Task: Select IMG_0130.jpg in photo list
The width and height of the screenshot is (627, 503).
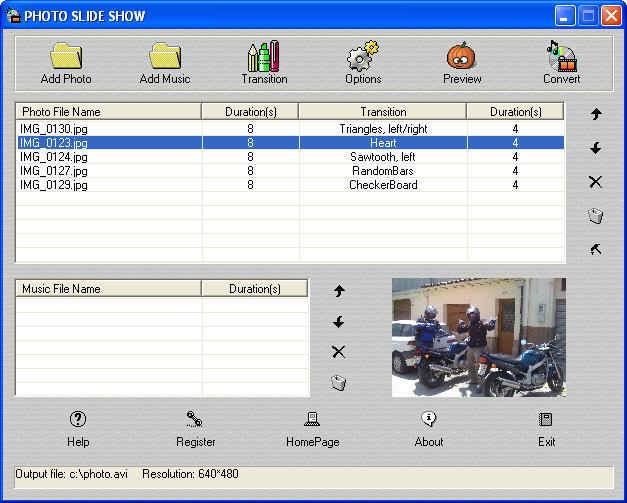Action: pos(54,129)
